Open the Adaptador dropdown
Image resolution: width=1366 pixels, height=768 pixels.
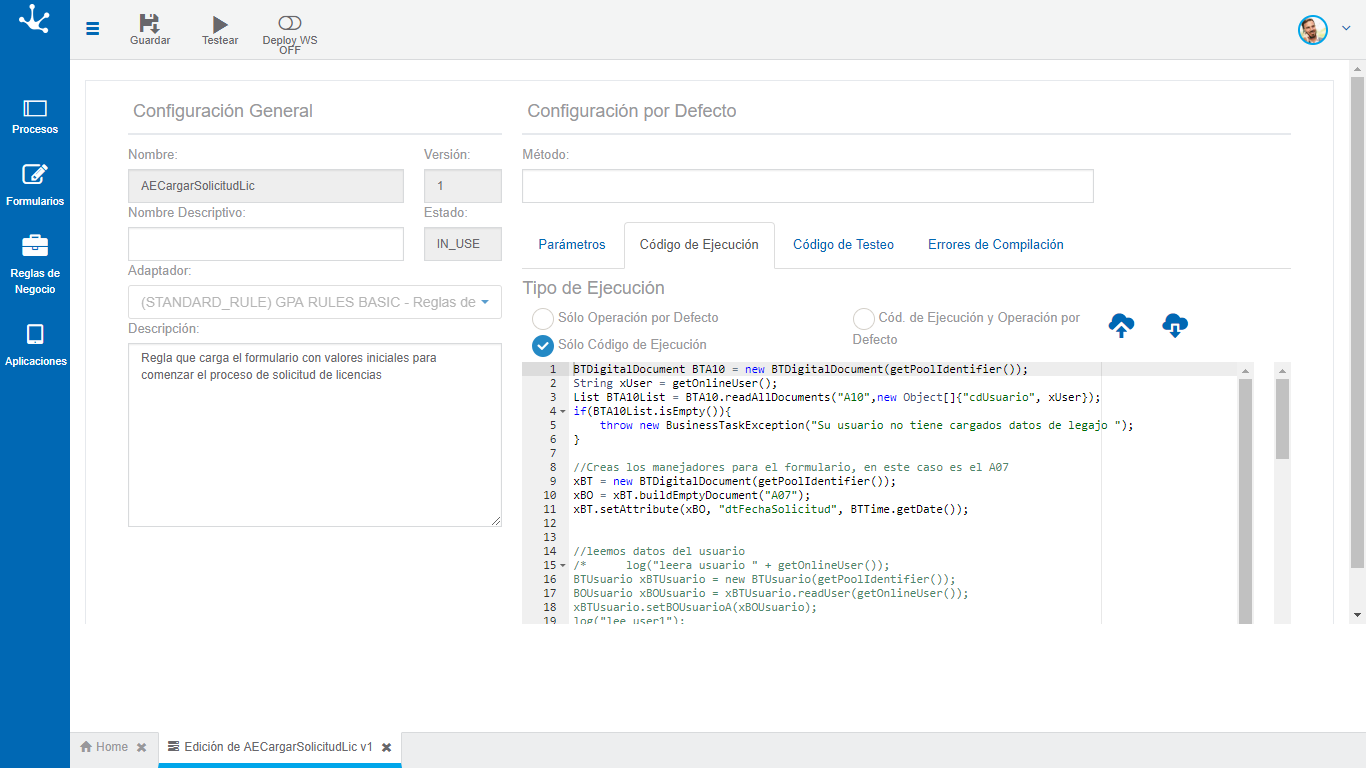point(315,302)
